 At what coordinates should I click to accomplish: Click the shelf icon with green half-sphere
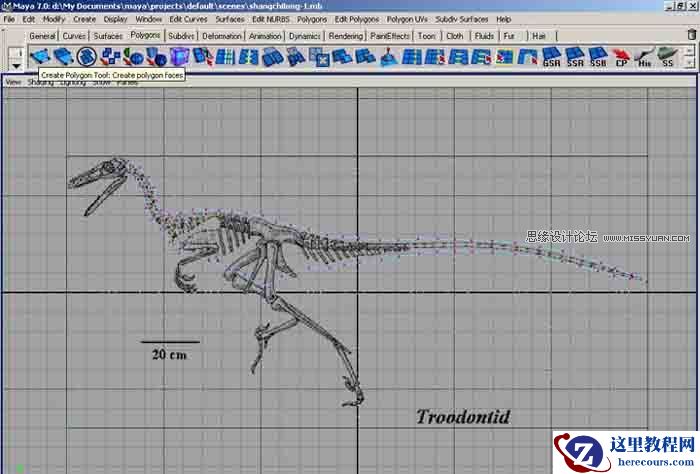133,57
